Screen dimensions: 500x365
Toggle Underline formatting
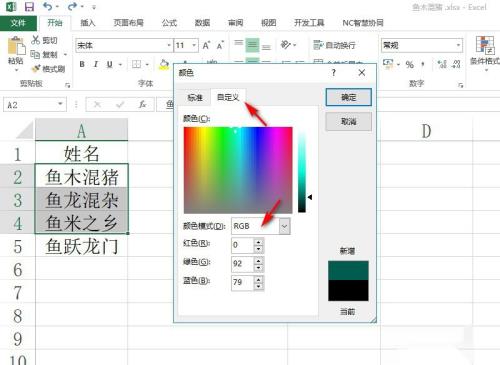coord(109,64)
